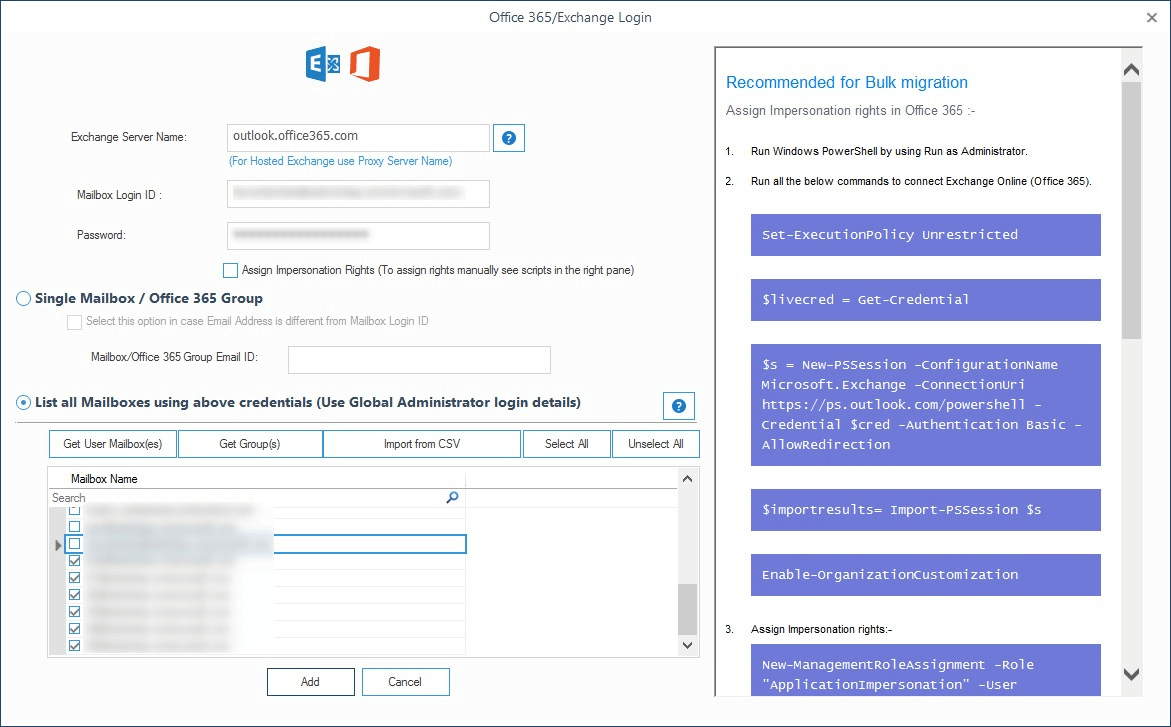Click the Set-ExecutionPolicy Unrestricted command block
The image size is (1171, 727).
925,235
